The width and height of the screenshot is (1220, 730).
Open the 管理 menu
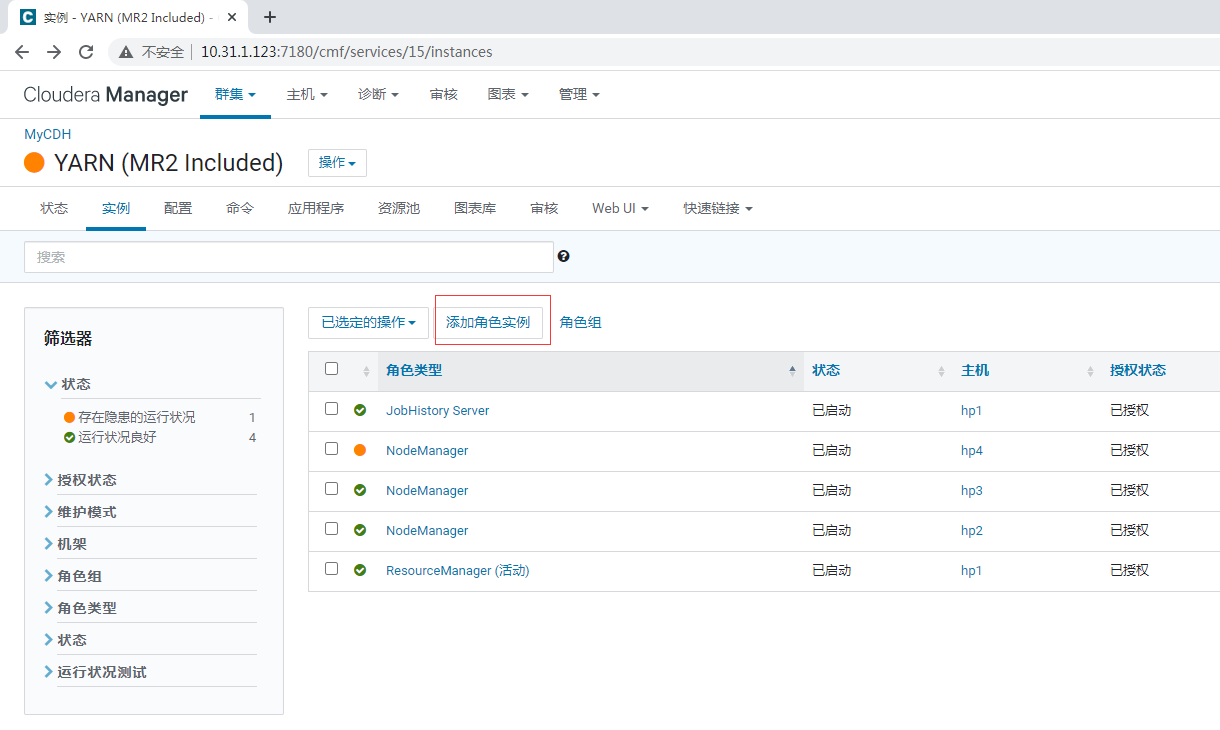pyautogui.click(x=579, y=94)
